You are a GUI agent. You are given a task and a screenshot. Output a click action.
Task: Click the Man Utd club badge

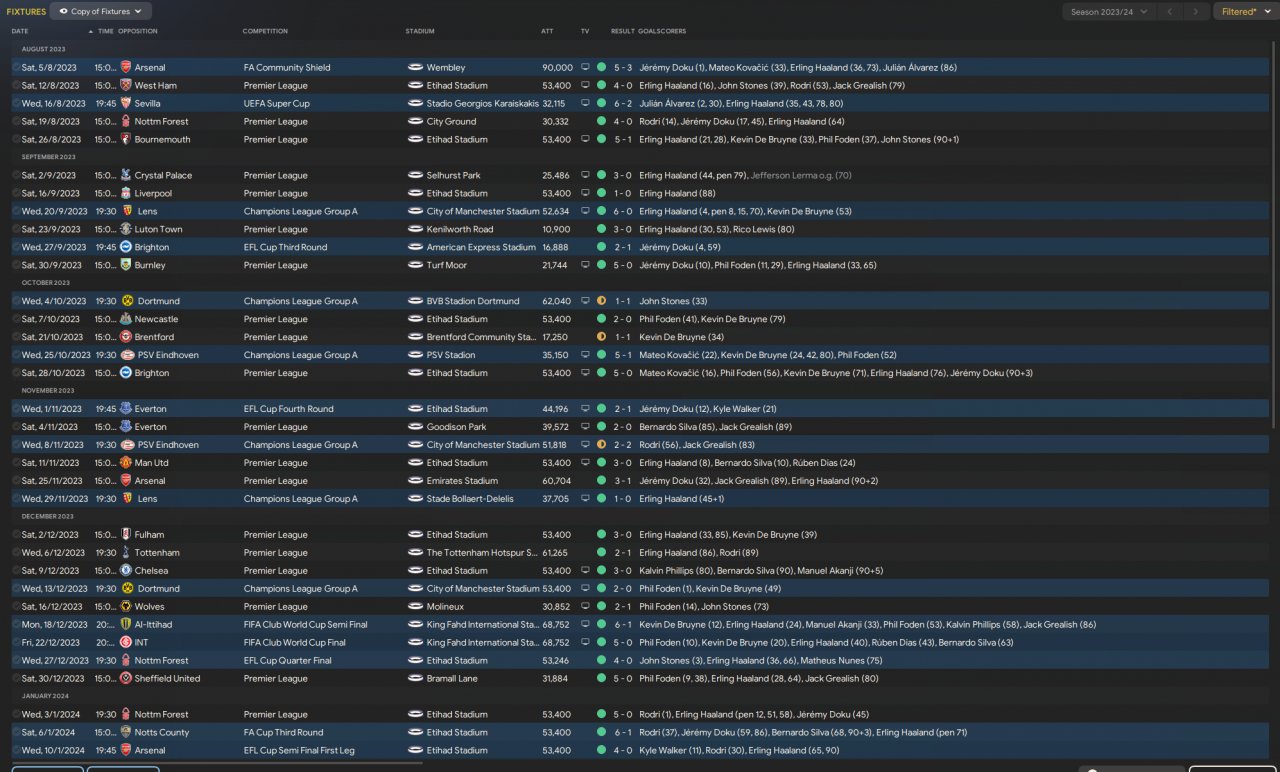pyautogui.click(x=126, y=463)
